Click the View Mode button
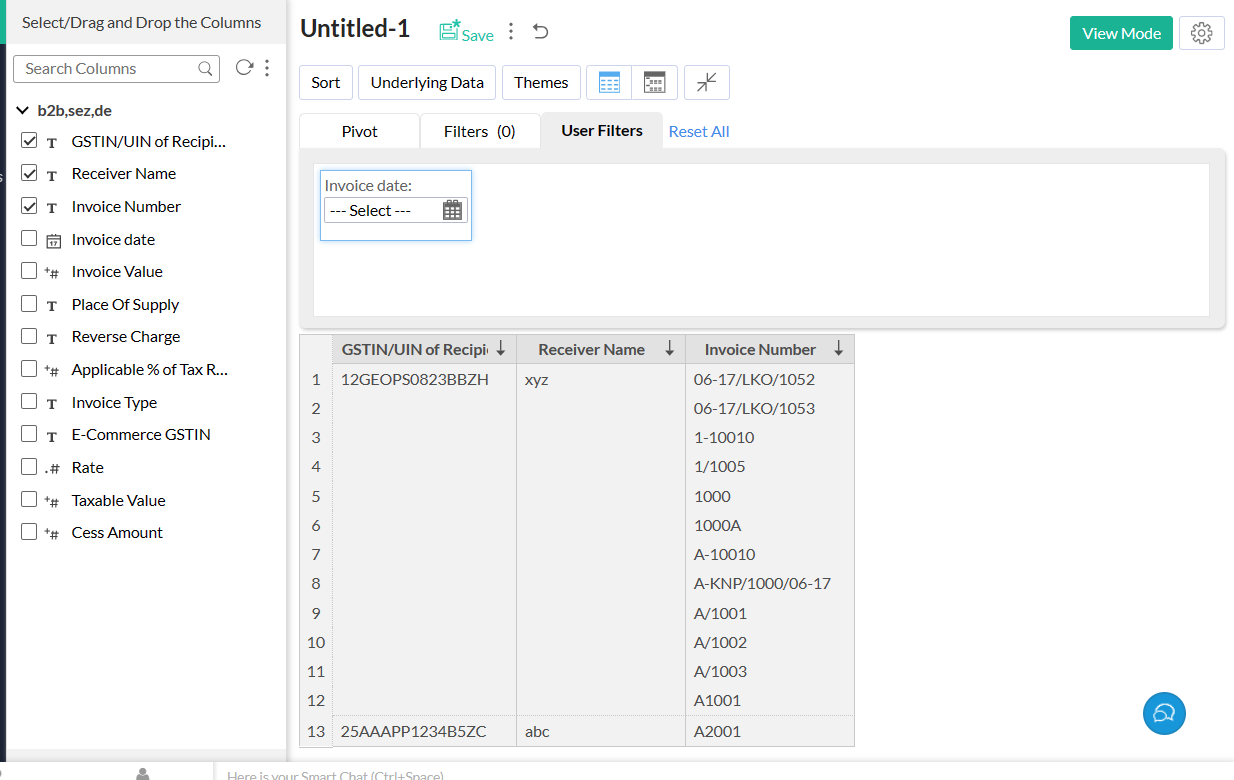 pos(1121,33)
